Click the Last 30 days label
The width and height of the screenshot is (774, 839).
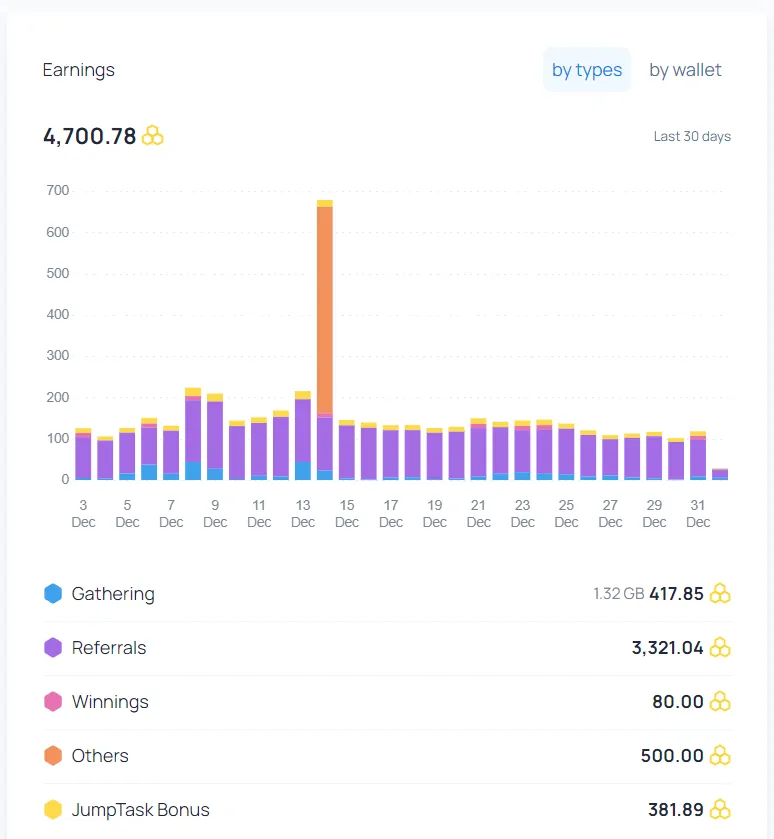[692, 136]
